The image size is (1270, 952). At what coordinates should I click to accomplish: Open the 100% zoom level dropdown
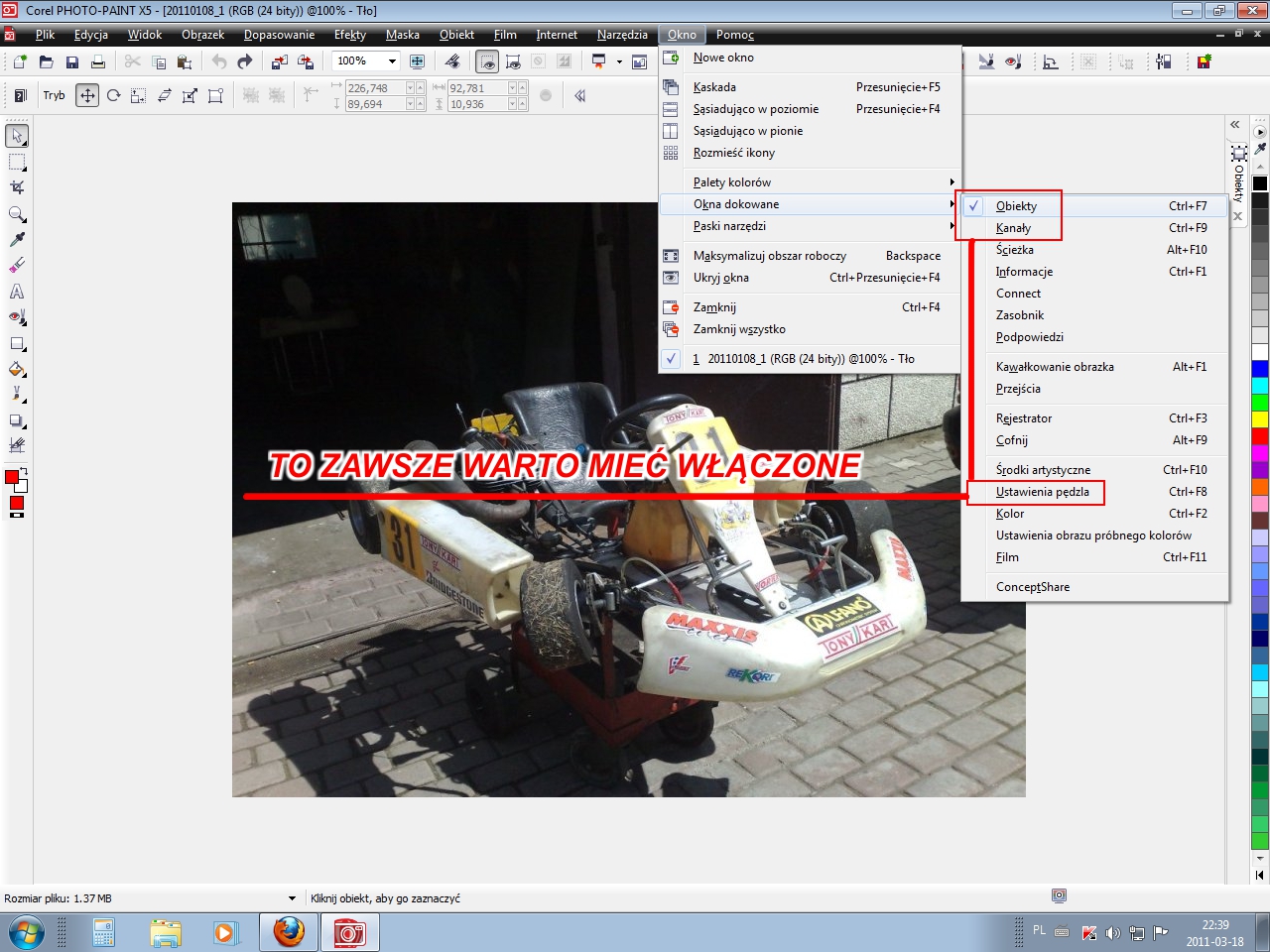click(392, 61)
